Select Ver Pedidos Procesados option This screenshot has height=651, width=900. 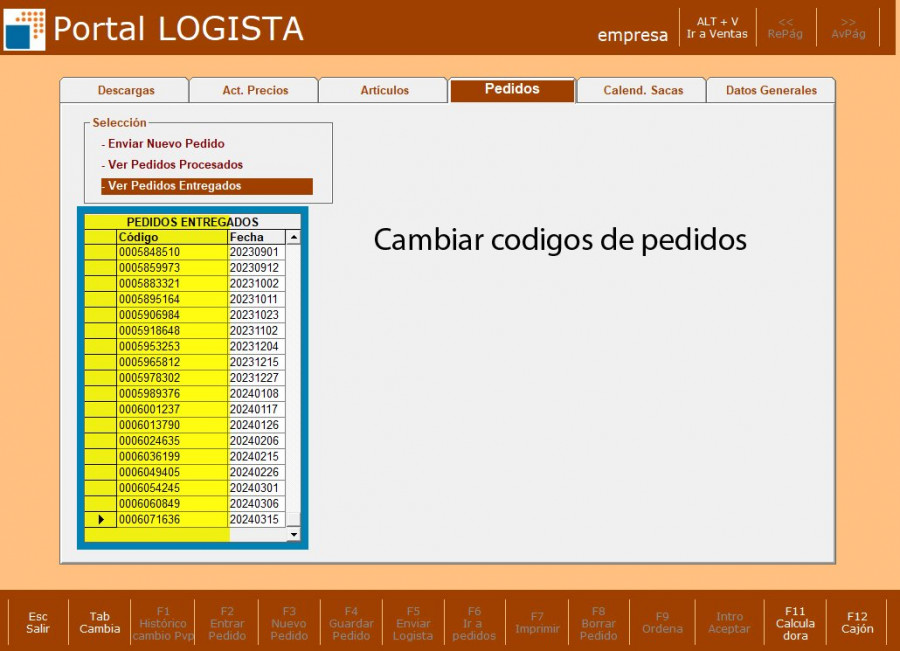pyautogui.click(x=175, y=165)
